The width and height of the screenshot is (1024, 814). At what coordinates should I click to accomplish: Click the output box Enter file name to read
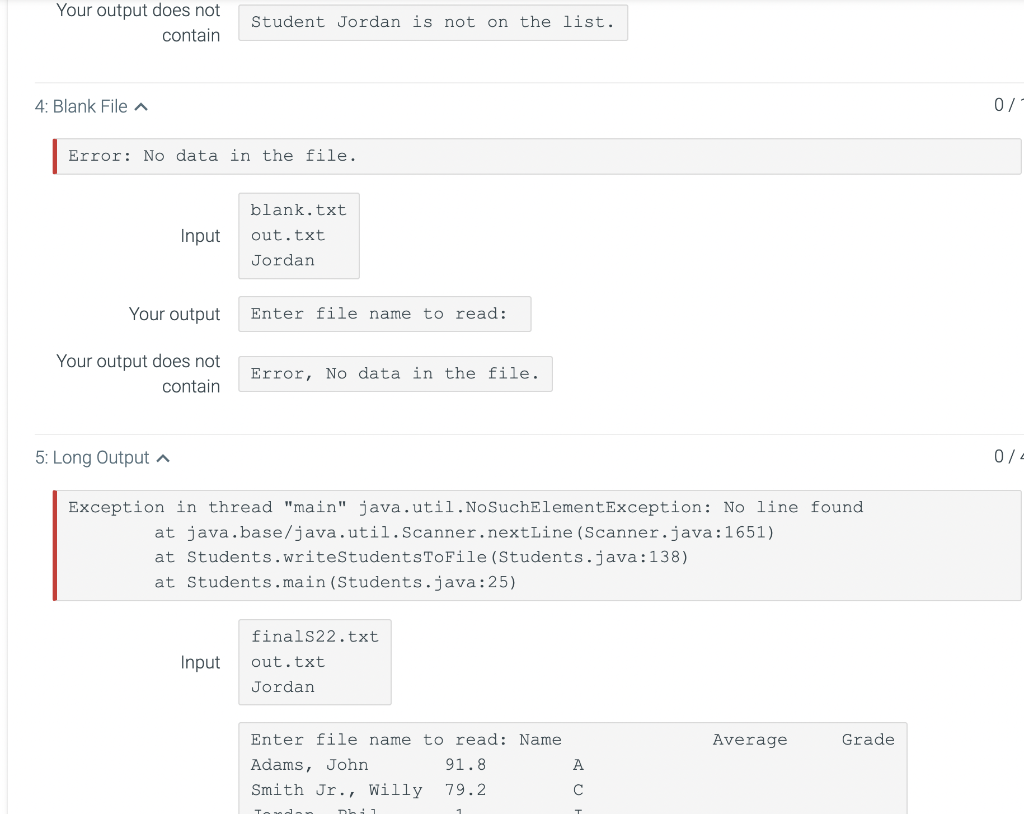[x=384, y=314]
